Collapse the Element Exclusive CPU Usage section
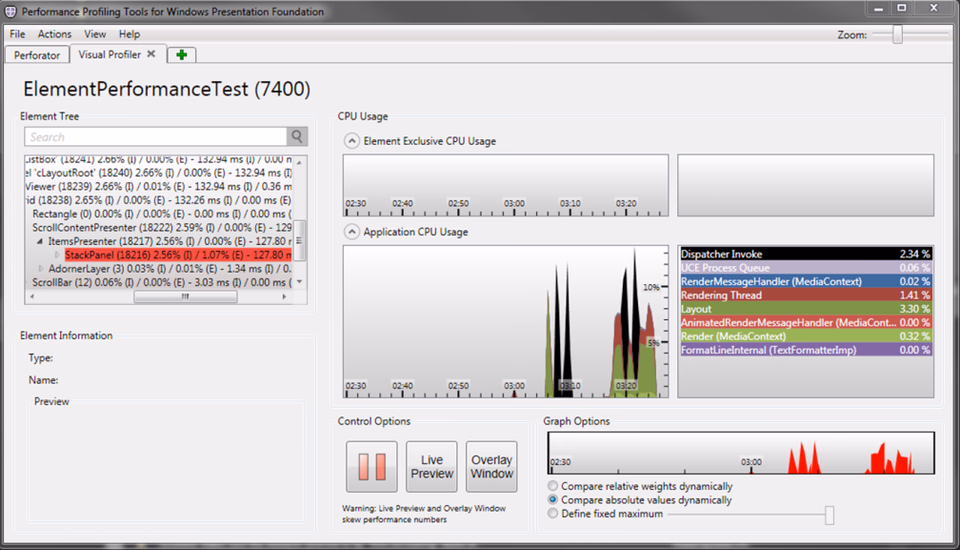Viewport: 960px width, 550px height. tap(351, 141)
